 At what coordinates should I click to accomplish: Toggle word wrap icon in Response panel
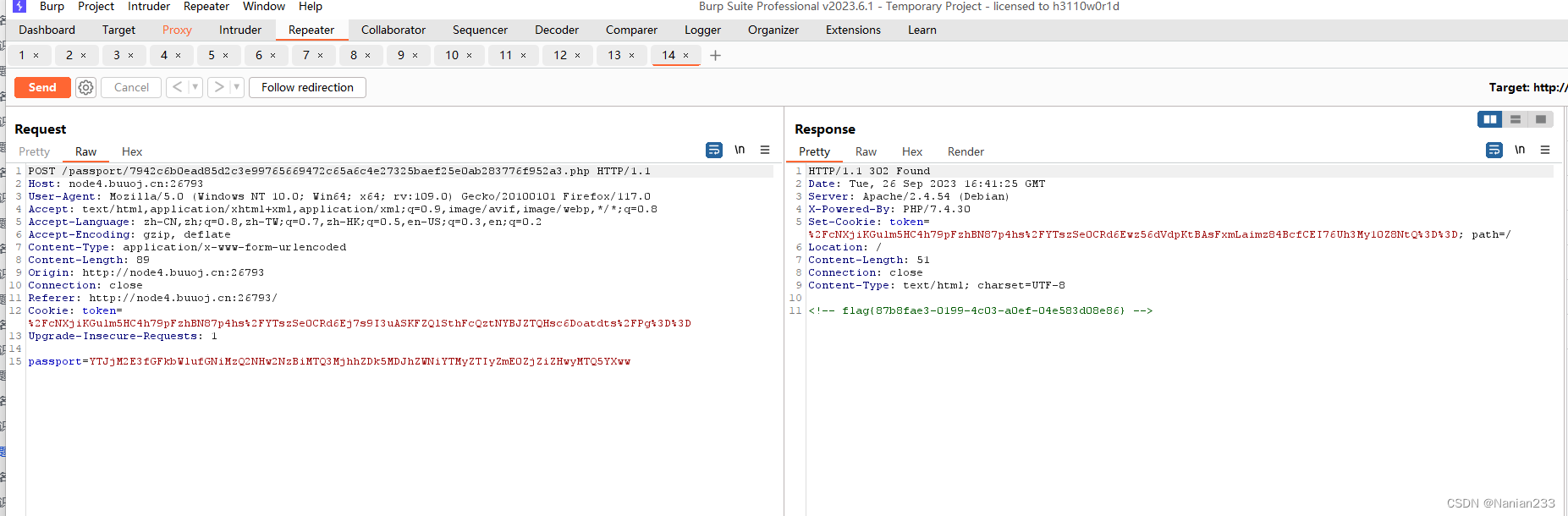(x=1494, y=150)
